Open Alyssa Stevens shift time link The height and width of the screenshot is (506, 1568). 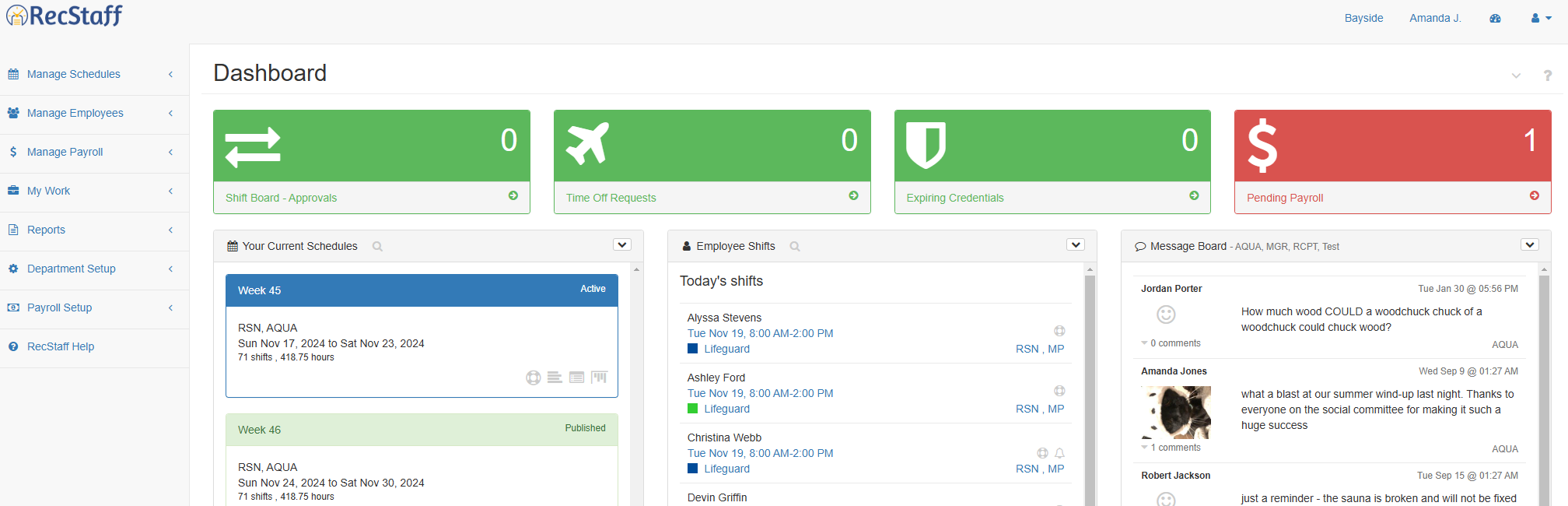click(760, 333)
